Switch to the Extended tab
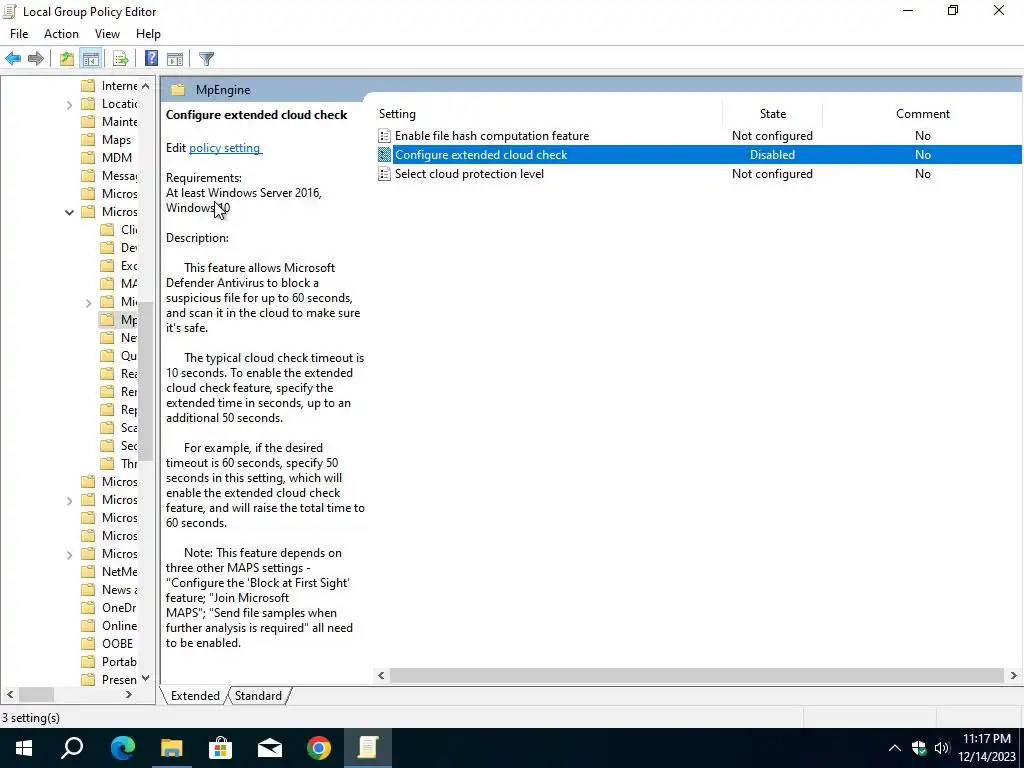This screenshot has height=768, width=1024. coord(195,696)
